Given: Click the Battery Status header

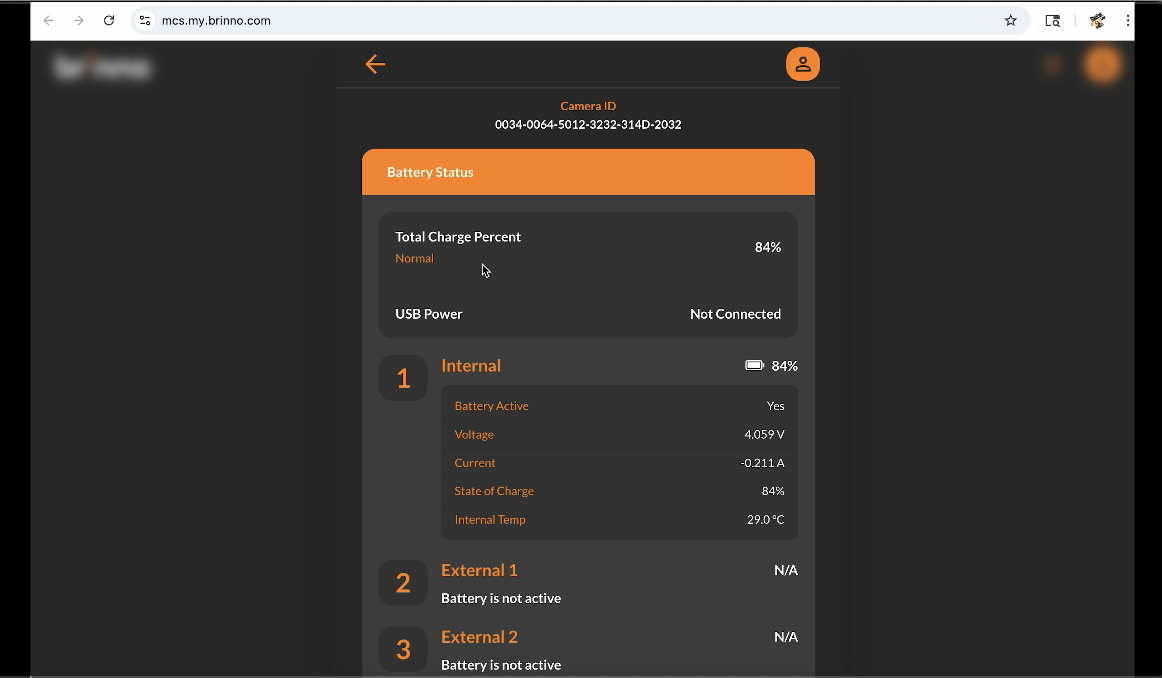Looking at the screenshot, I should click(x=431, y=172).
